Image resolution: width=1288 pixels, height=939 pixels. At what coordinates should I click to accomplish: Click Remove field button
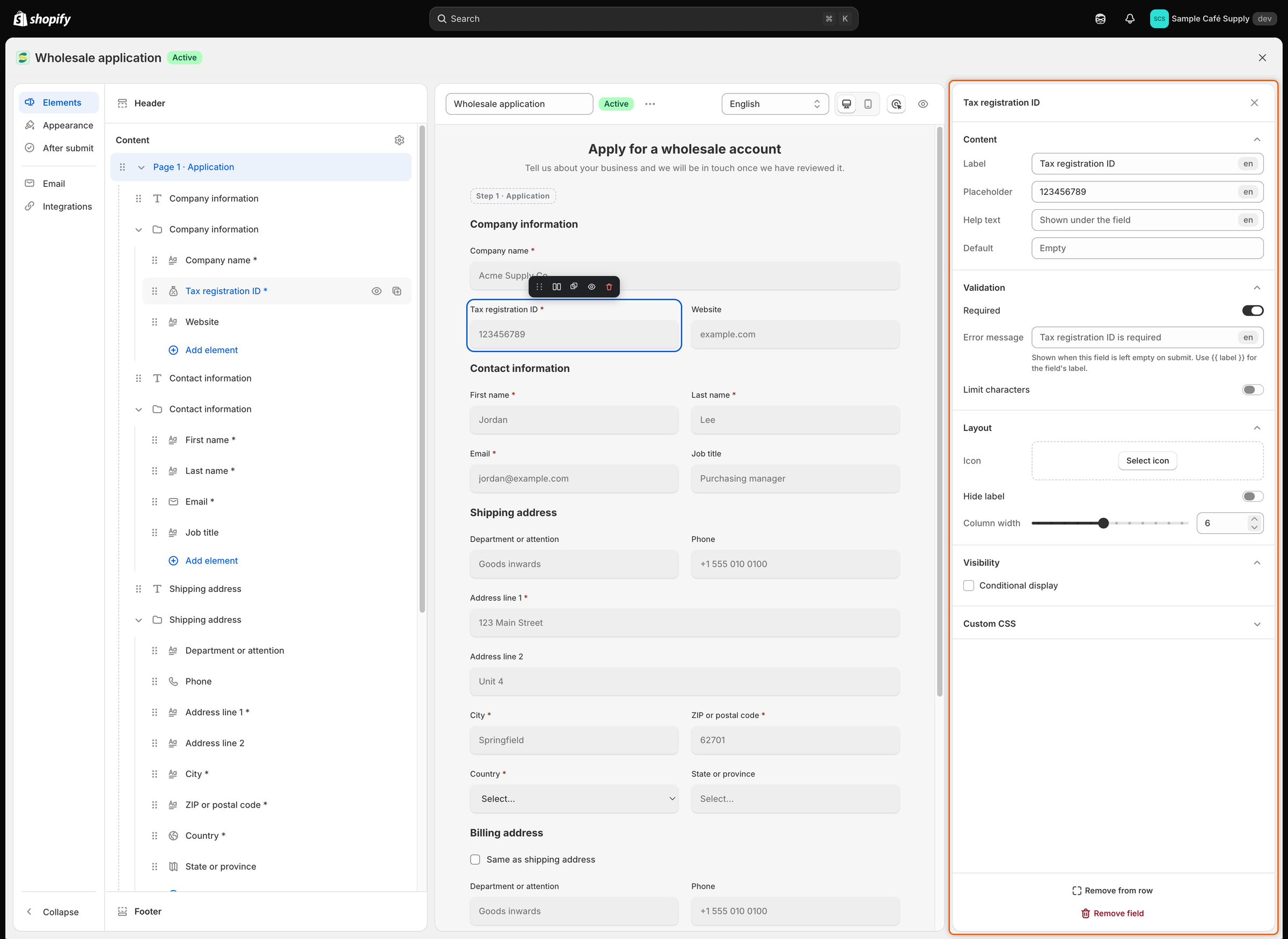[x=1113, y=913]
